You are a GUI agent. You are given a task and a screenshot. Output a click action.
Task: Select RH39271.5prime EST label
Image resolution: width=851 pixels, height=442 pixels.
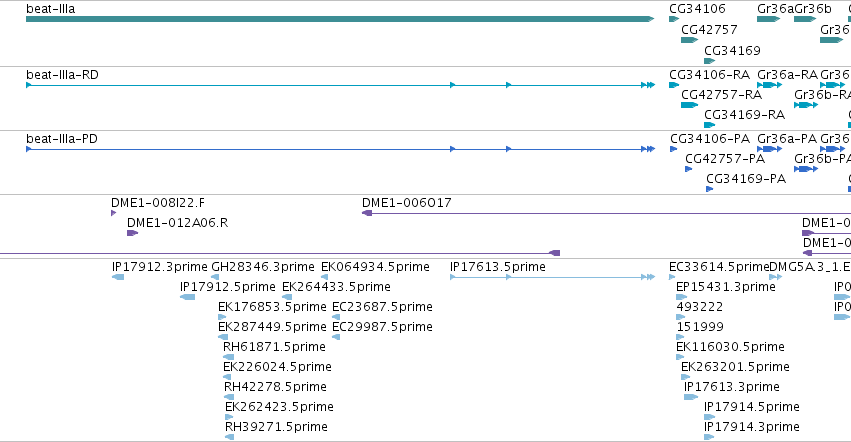(276, 427)
